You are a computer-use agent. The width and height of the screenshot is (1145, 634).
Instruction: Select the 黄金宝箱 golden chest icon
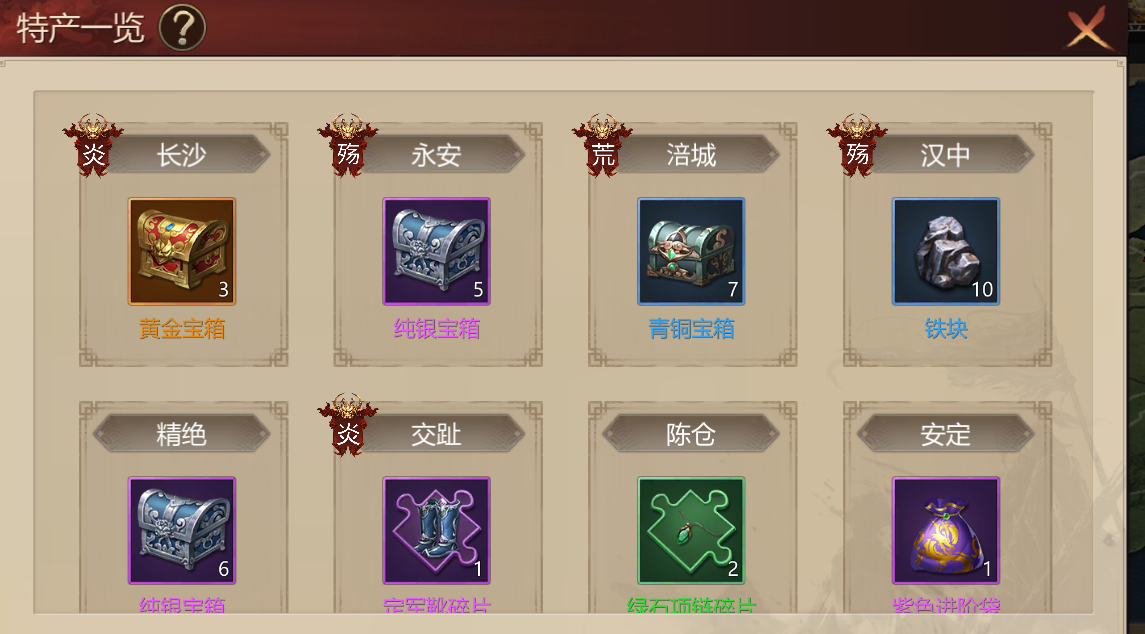(182, 251)
